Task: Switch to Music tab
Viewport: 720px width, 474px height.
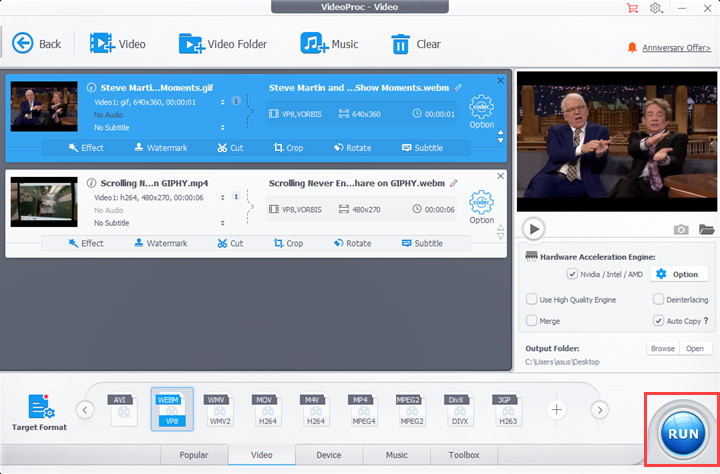Action: click(x=397, y=455)
